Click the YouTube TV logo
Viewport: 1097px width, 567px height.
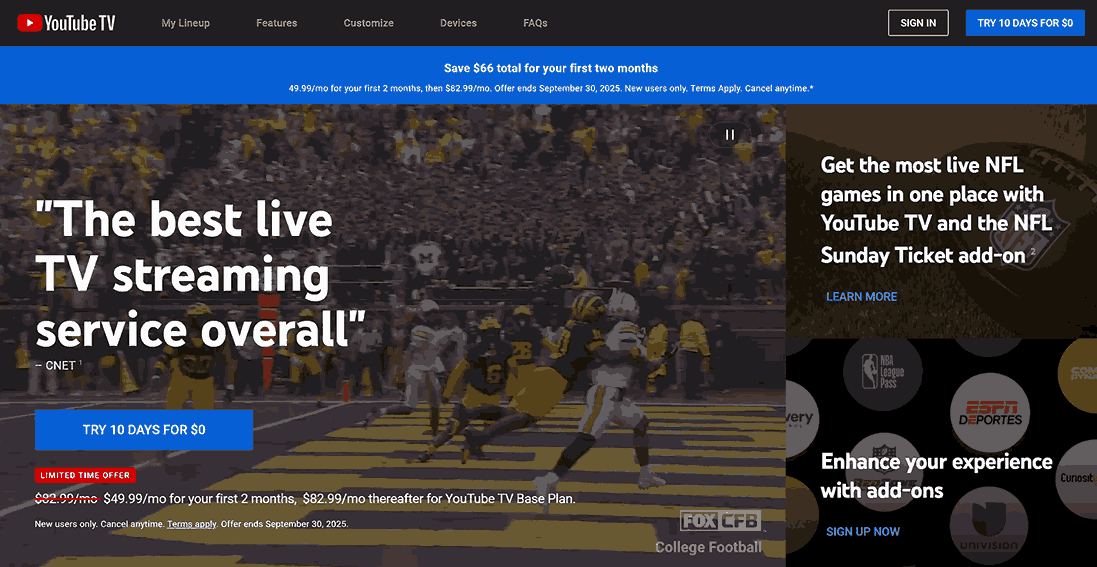tap(66, 23)
